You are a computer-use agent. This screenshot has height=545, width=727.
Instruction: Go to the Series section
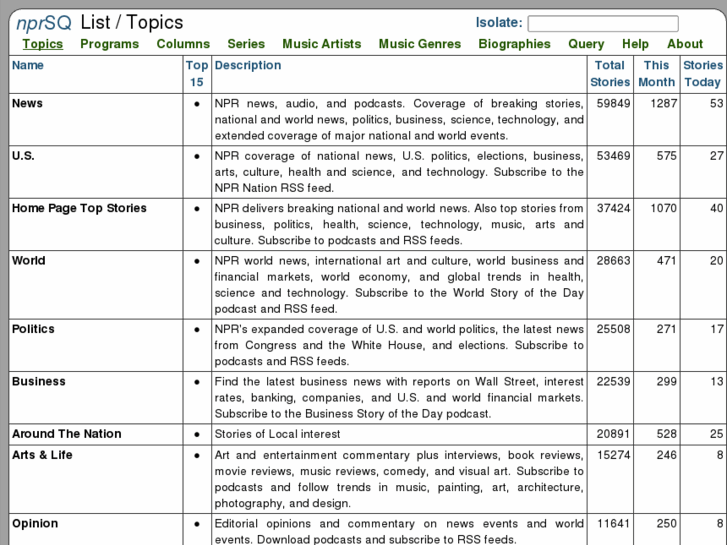coord(246,44)
